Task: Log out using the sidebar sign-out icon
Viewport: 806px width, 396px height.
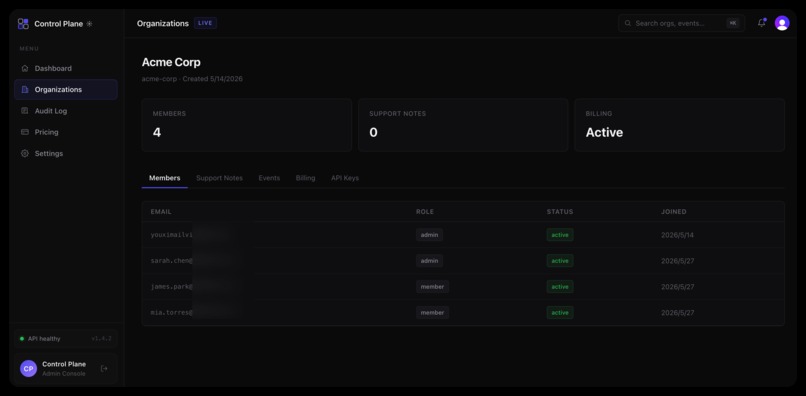Action: [104, 368]
